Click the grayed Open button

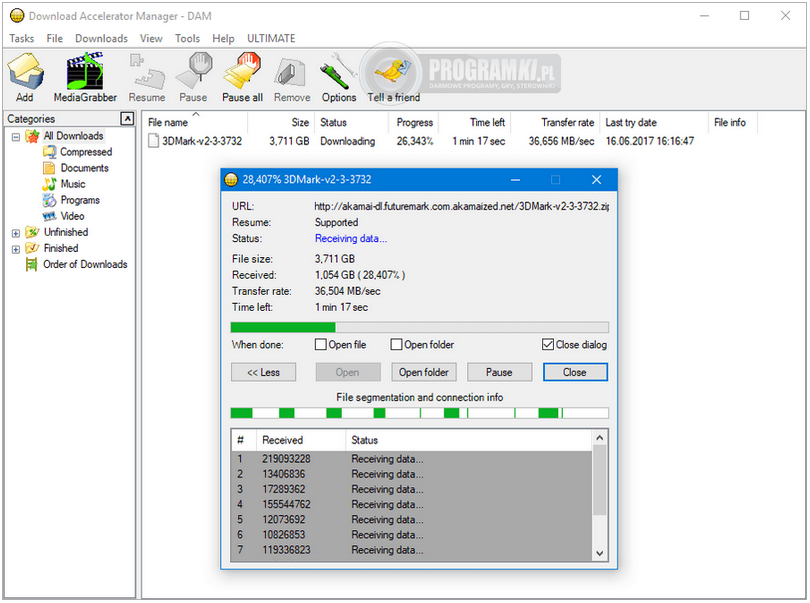tap(348, 372)
